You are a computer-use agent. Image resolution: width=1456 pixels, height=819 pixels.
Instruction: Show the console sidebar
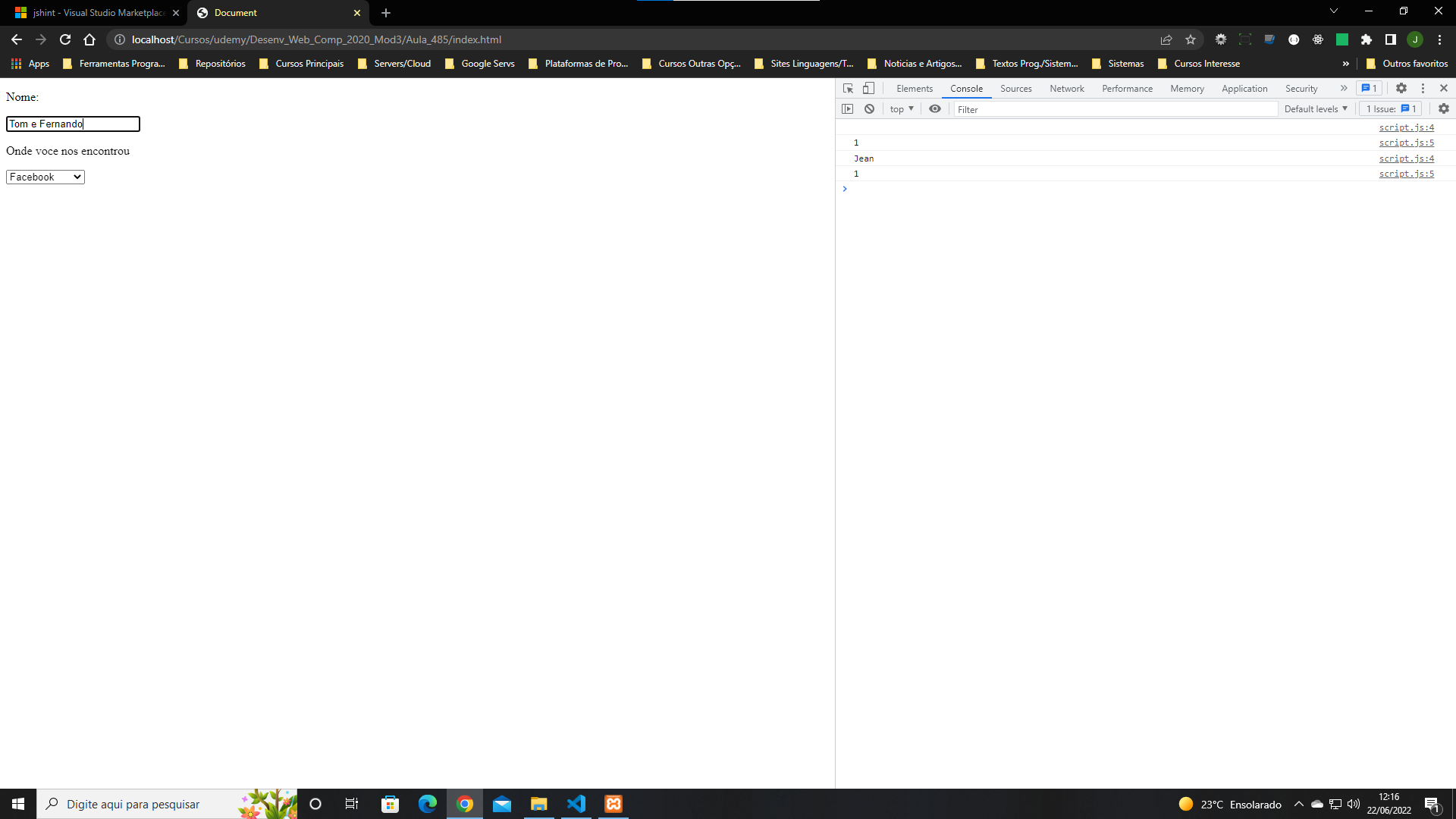point(848,109)
